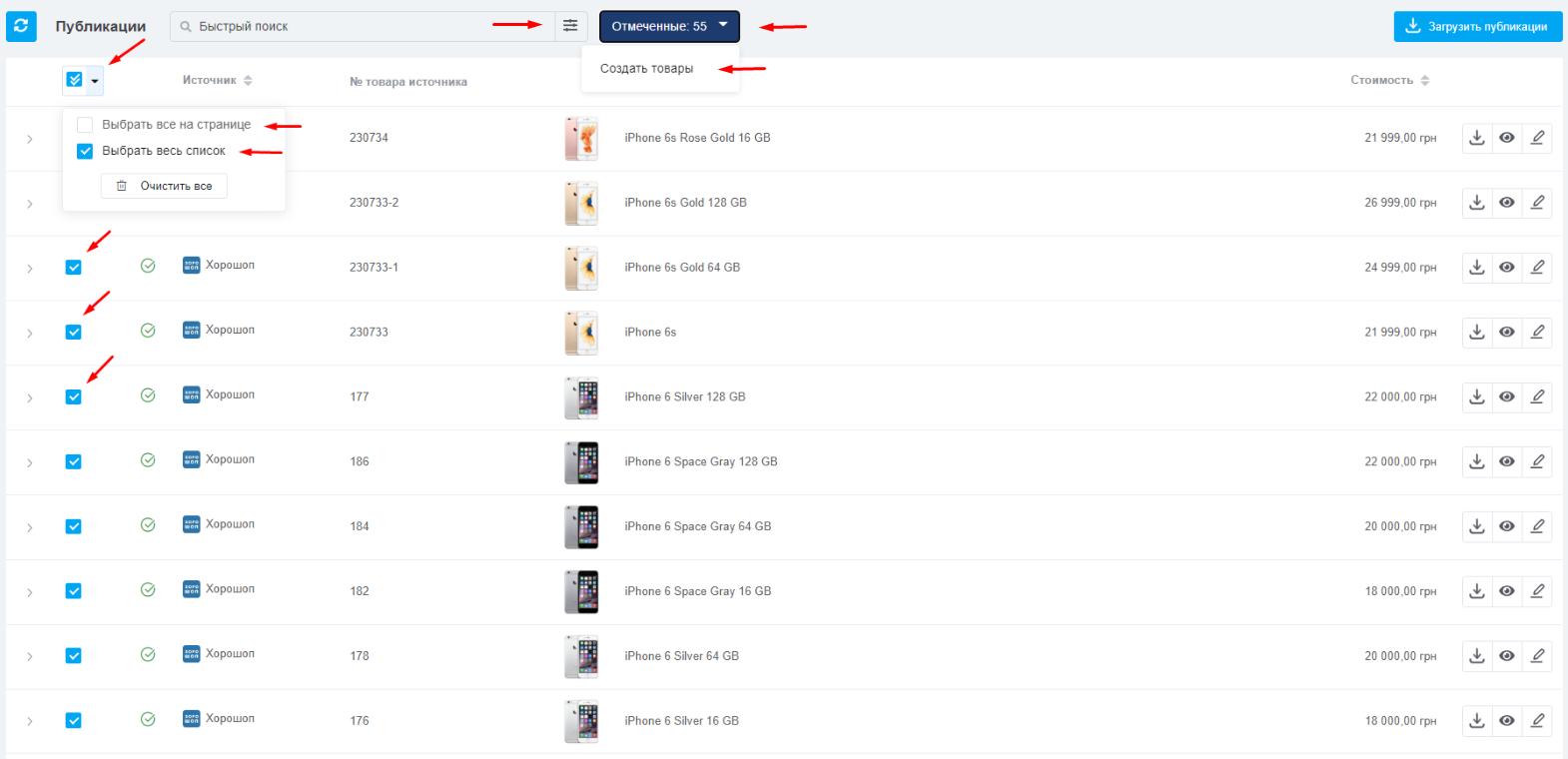Uncheck 'Выбрать весь список' option
The width and height of the screenshot is (1568, 759).
[x=85, y=151]
